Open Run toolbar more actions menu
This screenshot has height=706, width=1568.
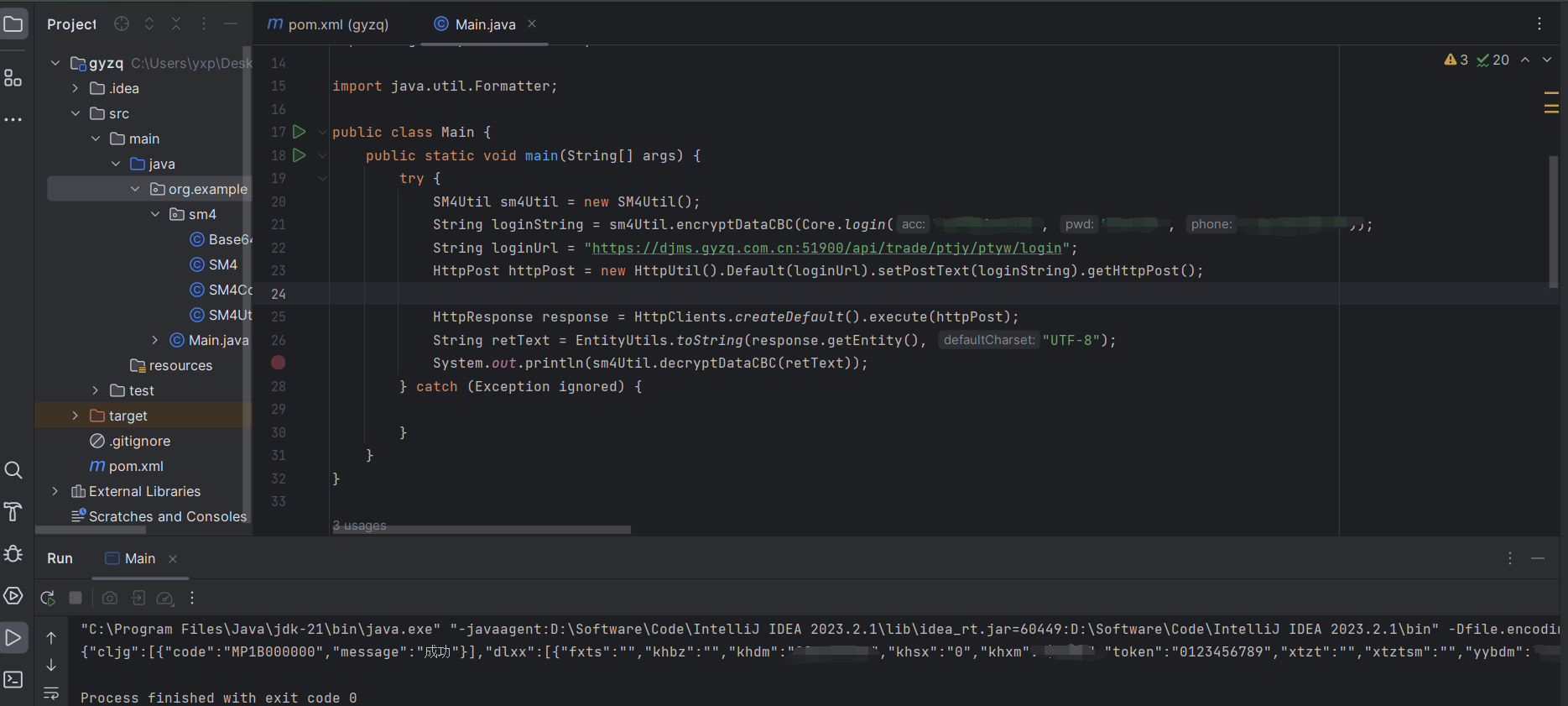(192, 598)
